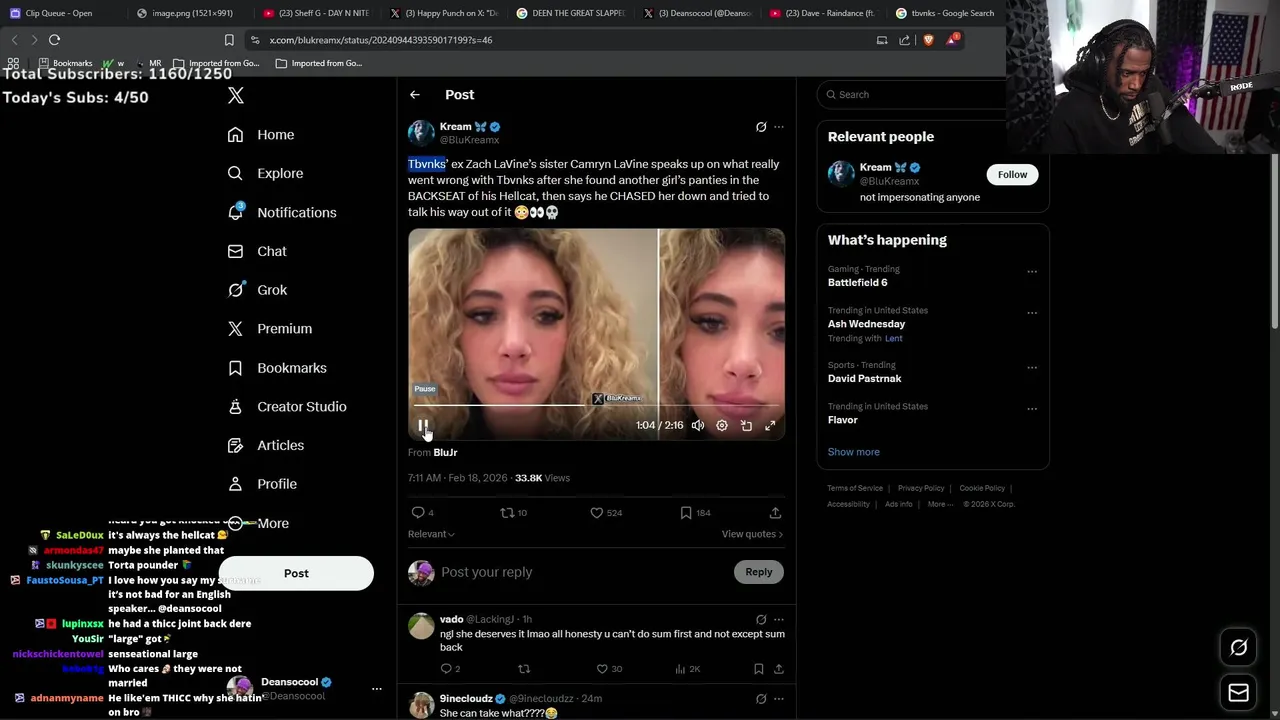
Task: Repost Kream's post
Action: pos(514,512)
